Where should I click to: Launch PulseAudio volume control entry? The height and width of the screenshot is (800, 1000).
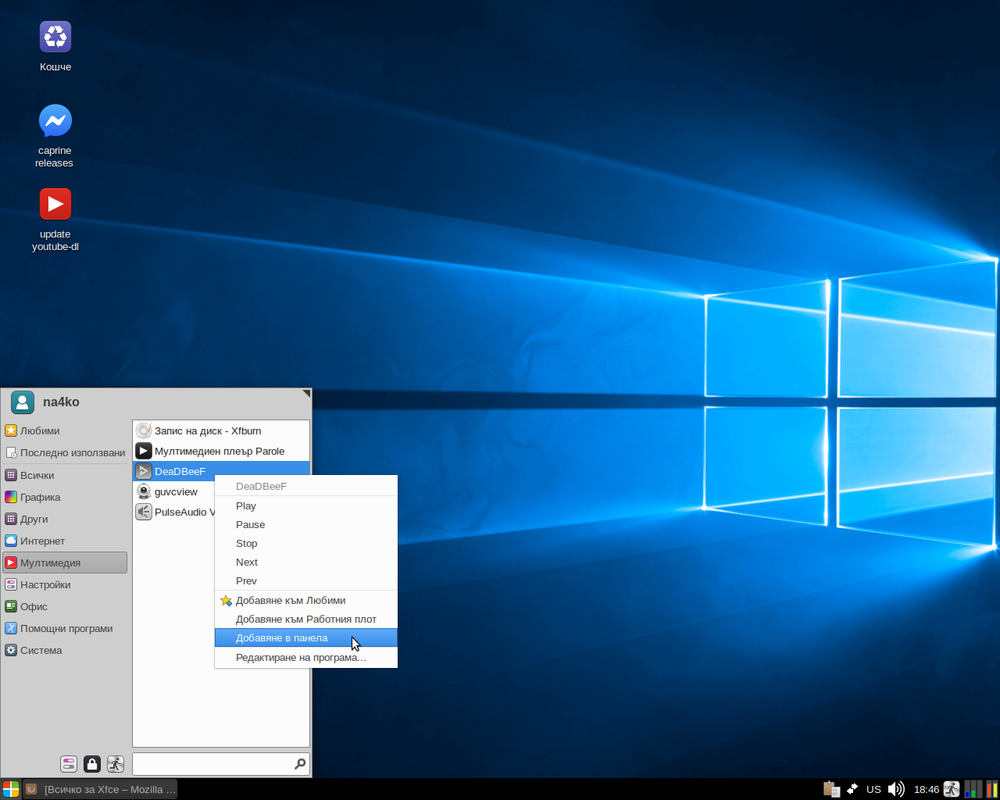point(174,512)
